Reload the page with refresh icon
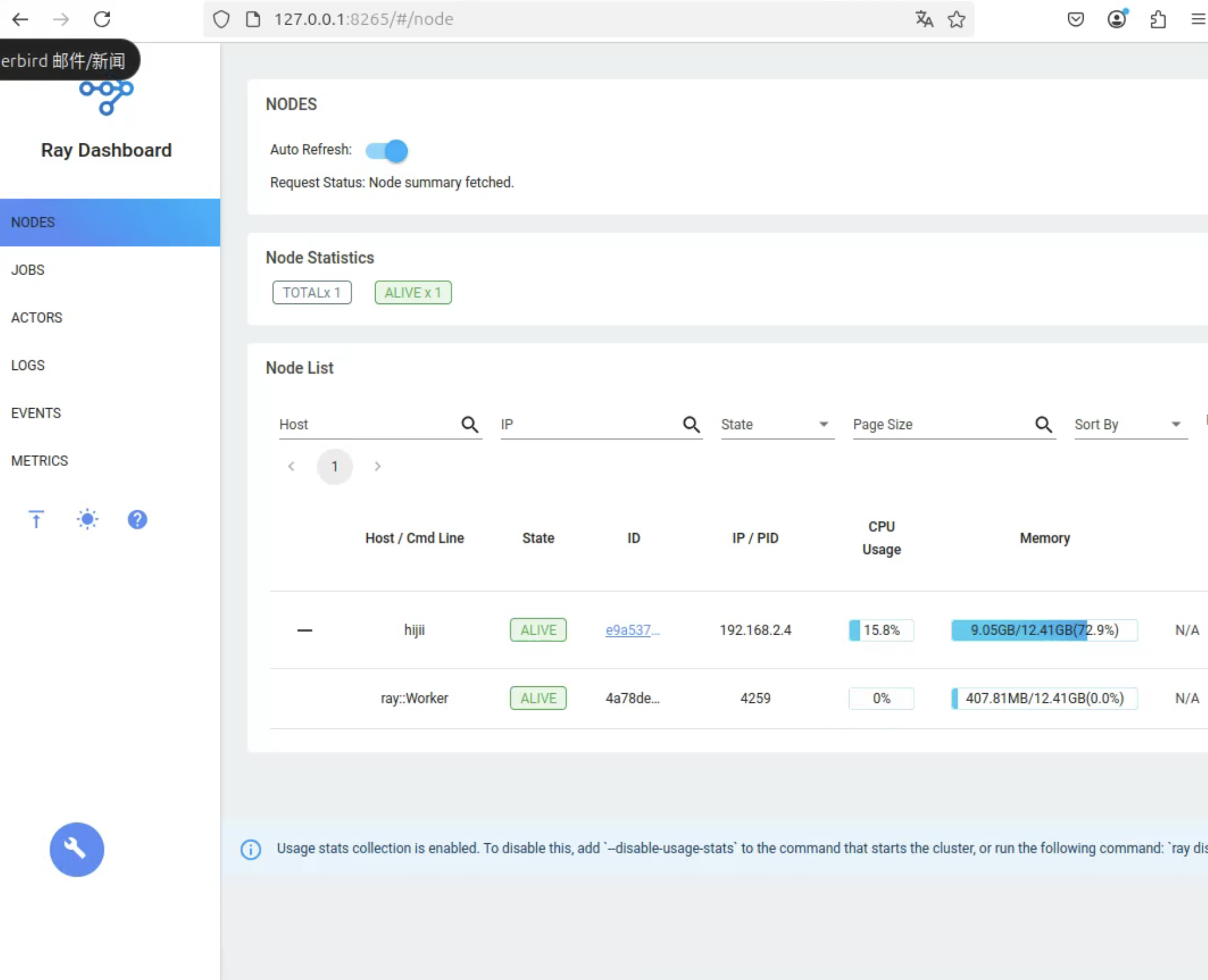Viewport: 1208px width, 980px height. 102,19
